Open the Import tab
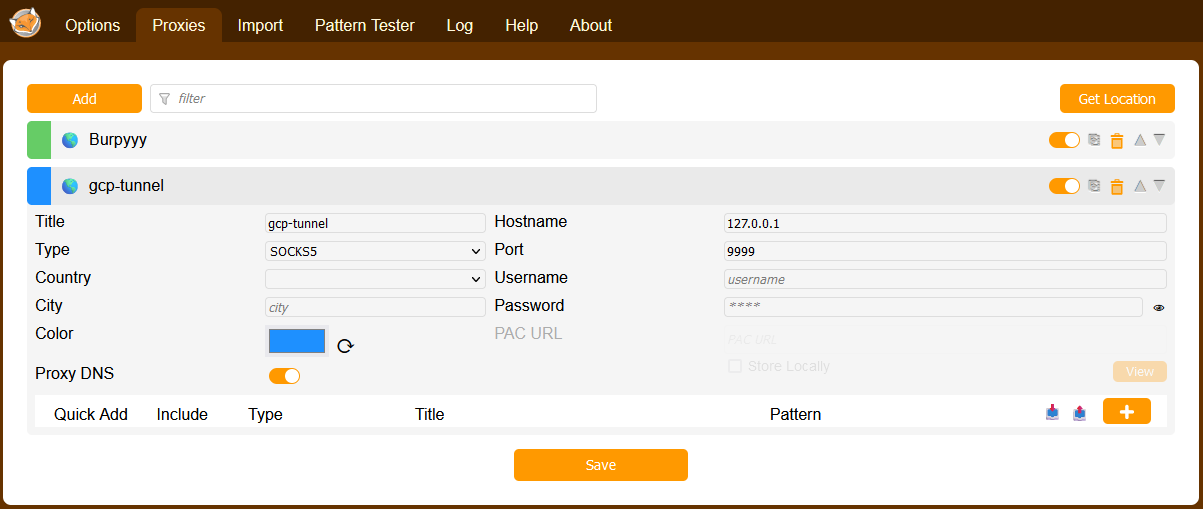 [x=260, y=26]
